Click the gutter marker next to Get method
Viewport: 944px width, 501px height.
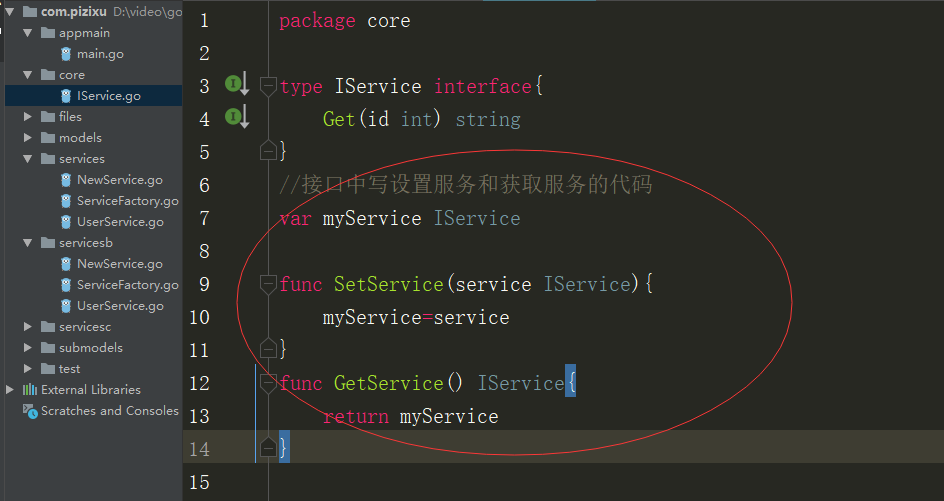pyautogui.click(x=237, y=117)
